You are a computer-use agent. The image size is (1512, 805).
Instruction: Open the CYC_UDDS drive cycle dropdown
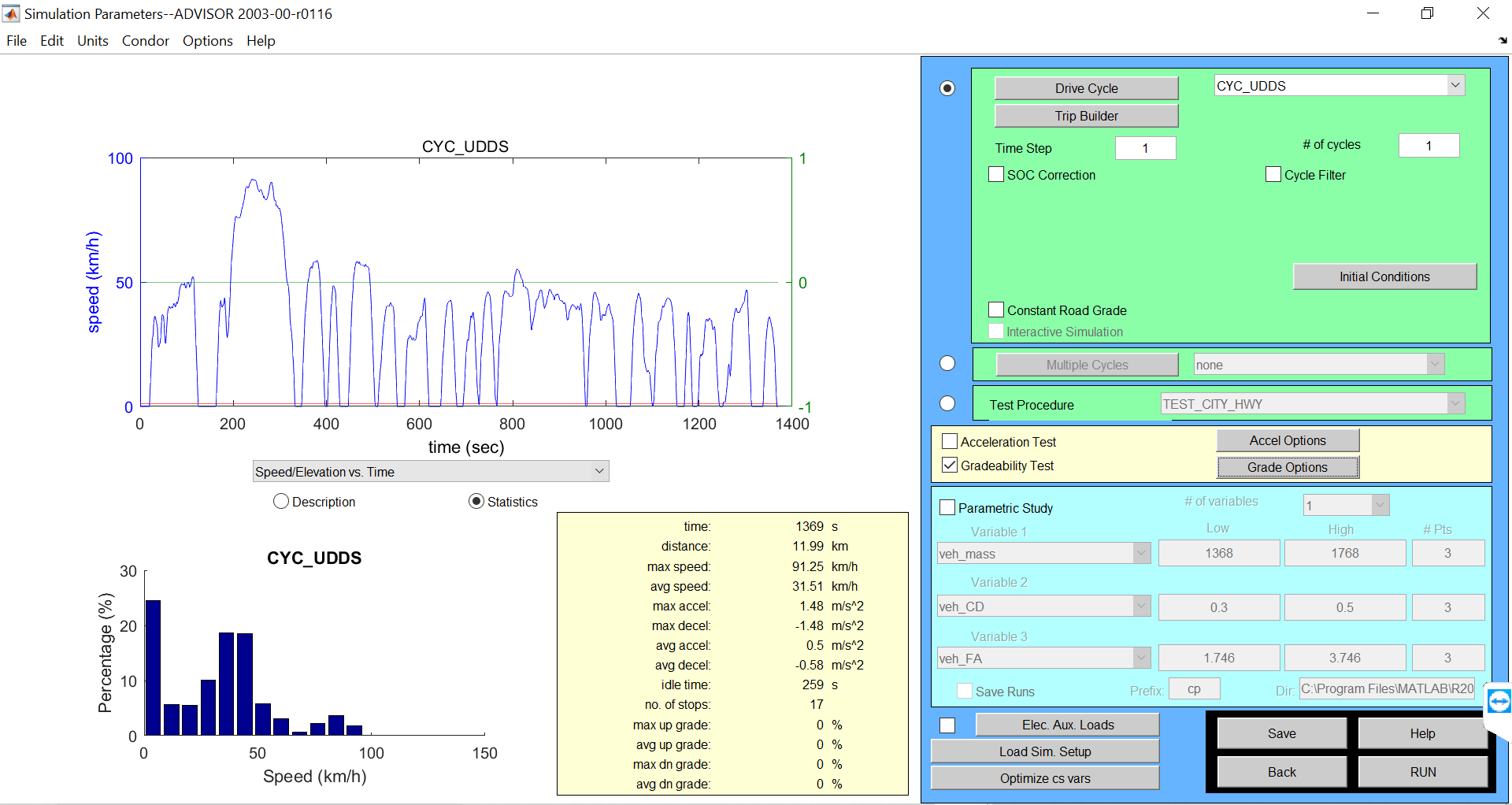pyautogui.click(x=1456, y=85)
